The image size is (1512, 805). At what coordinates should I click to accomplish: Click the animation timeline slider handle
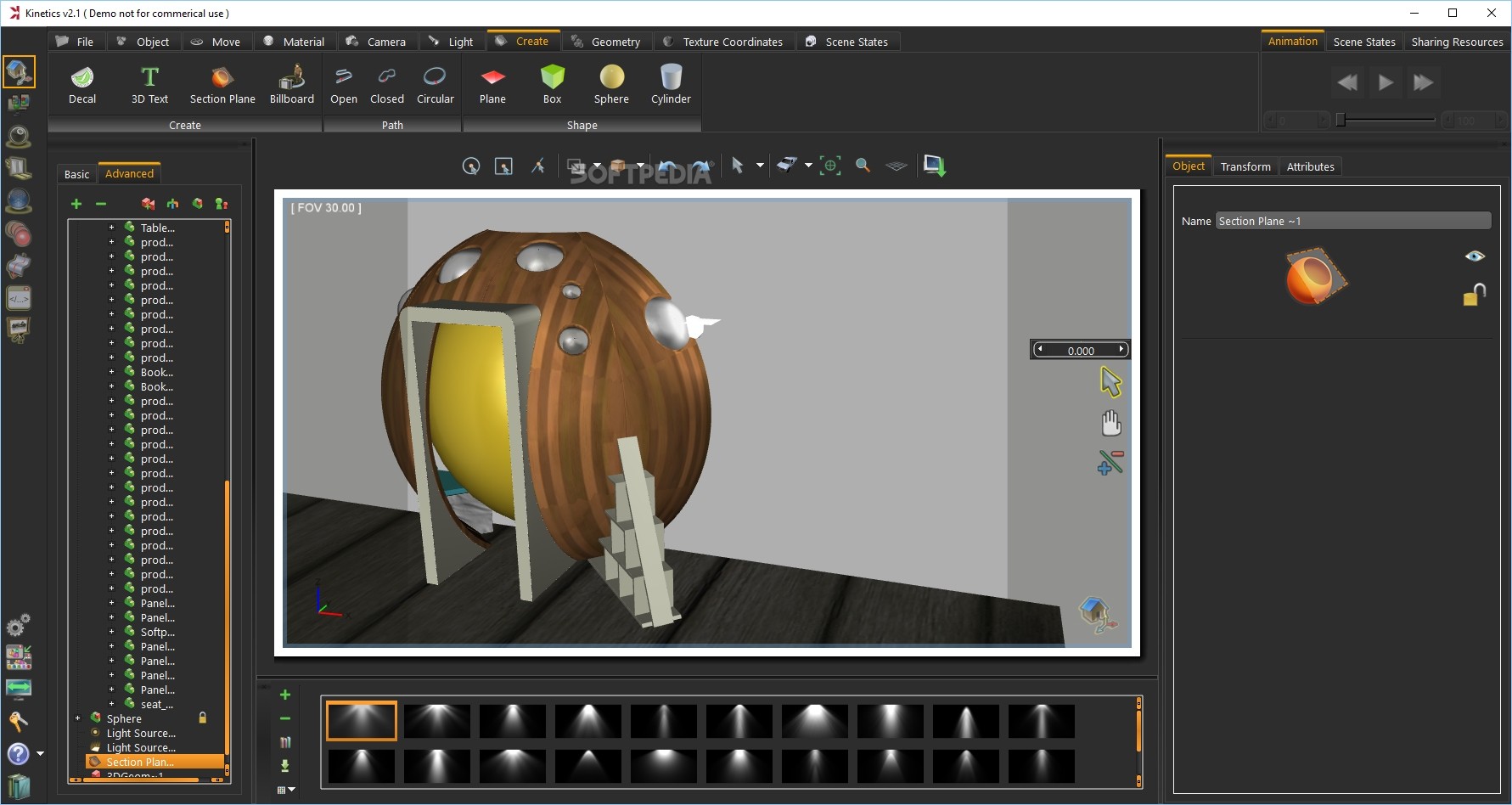tap(1341, 120)
